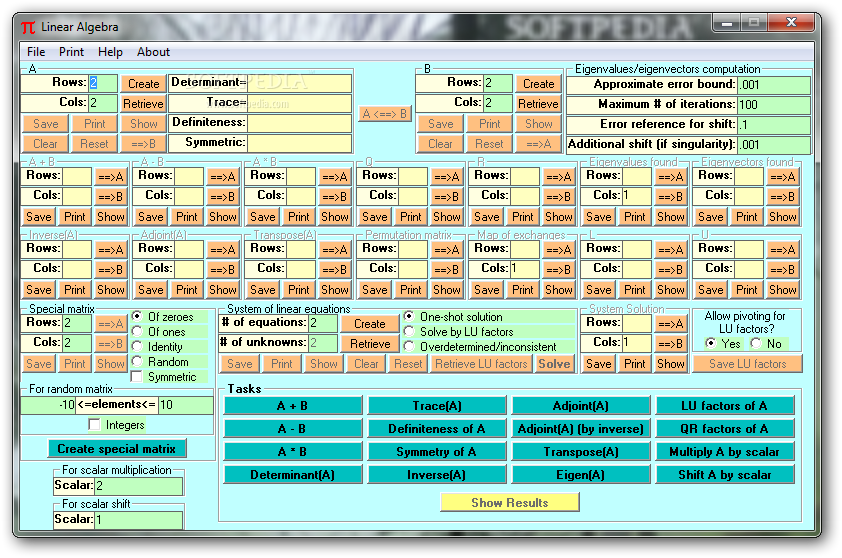Click Retrieve in System of linear equations
The image size is (842, 558).
(x=370, y=344)
